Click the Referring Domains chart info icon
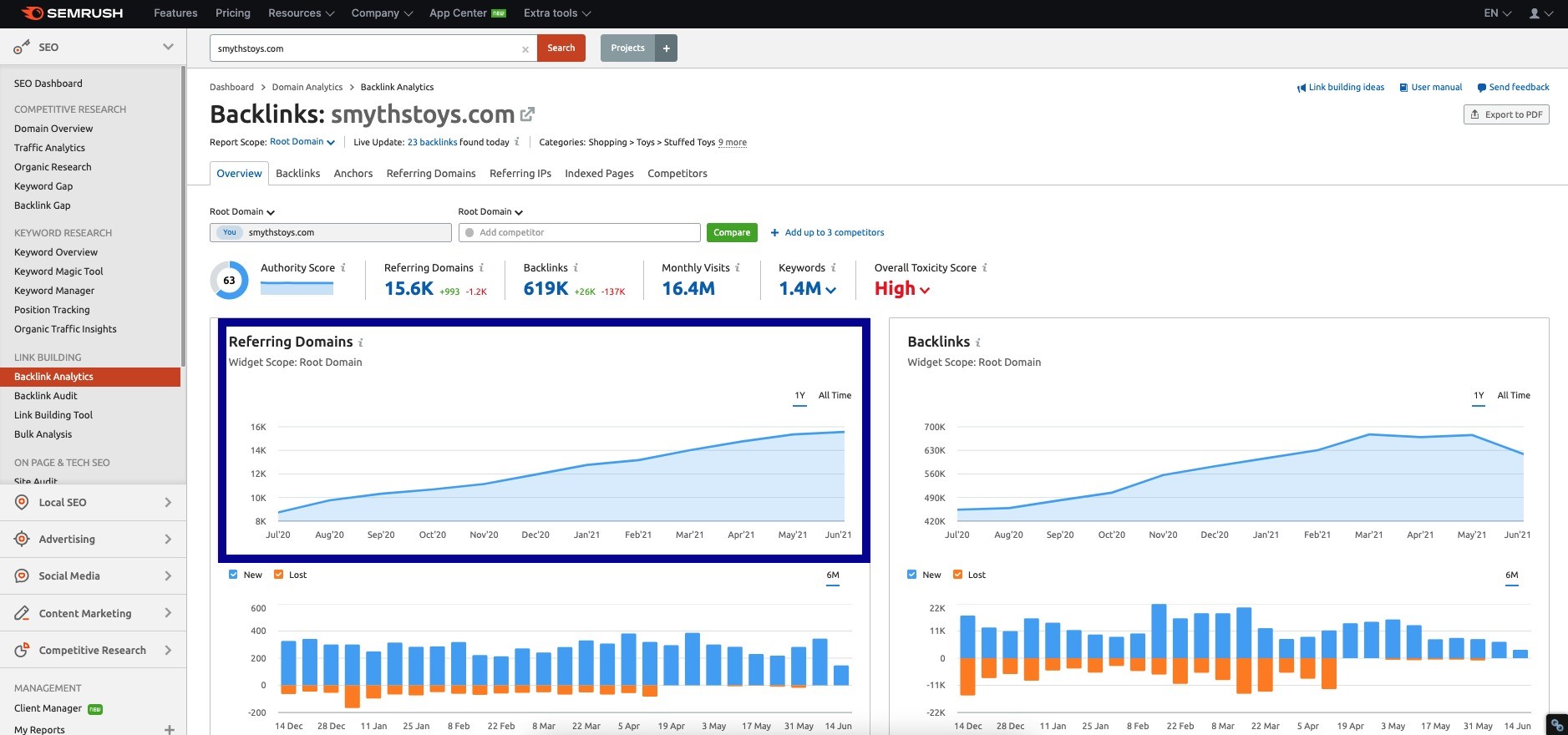This screenshot has width=1568, height=735. point(361,342)
